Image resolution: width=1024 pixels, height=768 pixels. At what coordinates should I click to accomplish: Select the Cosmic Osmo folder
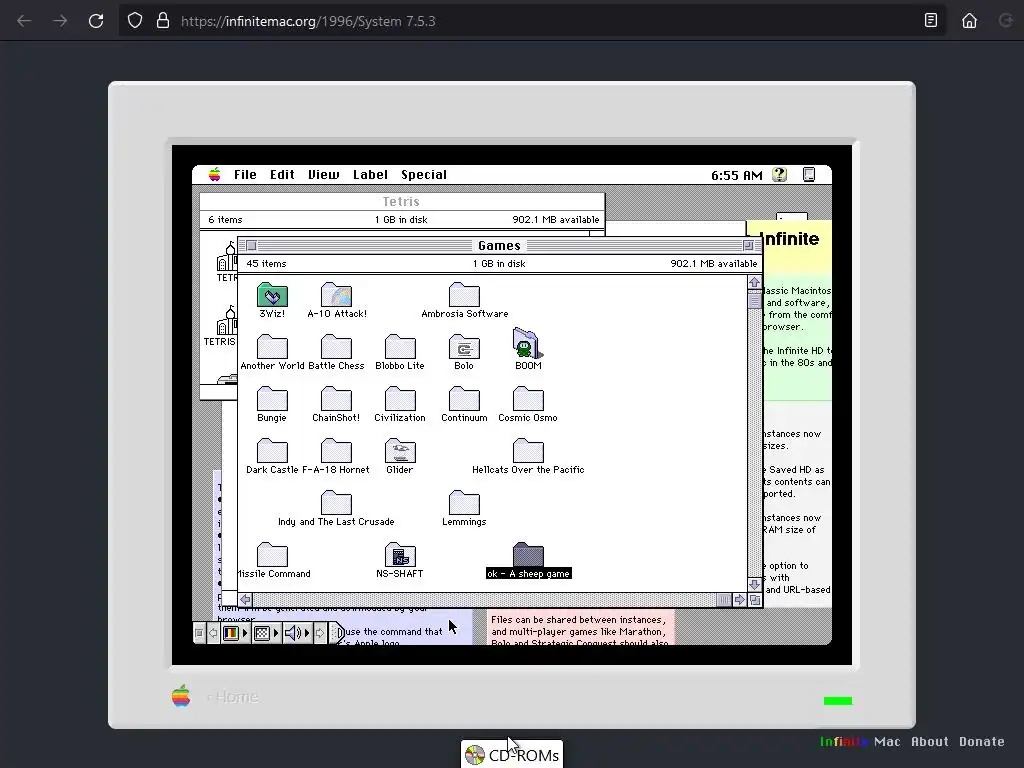528,399
